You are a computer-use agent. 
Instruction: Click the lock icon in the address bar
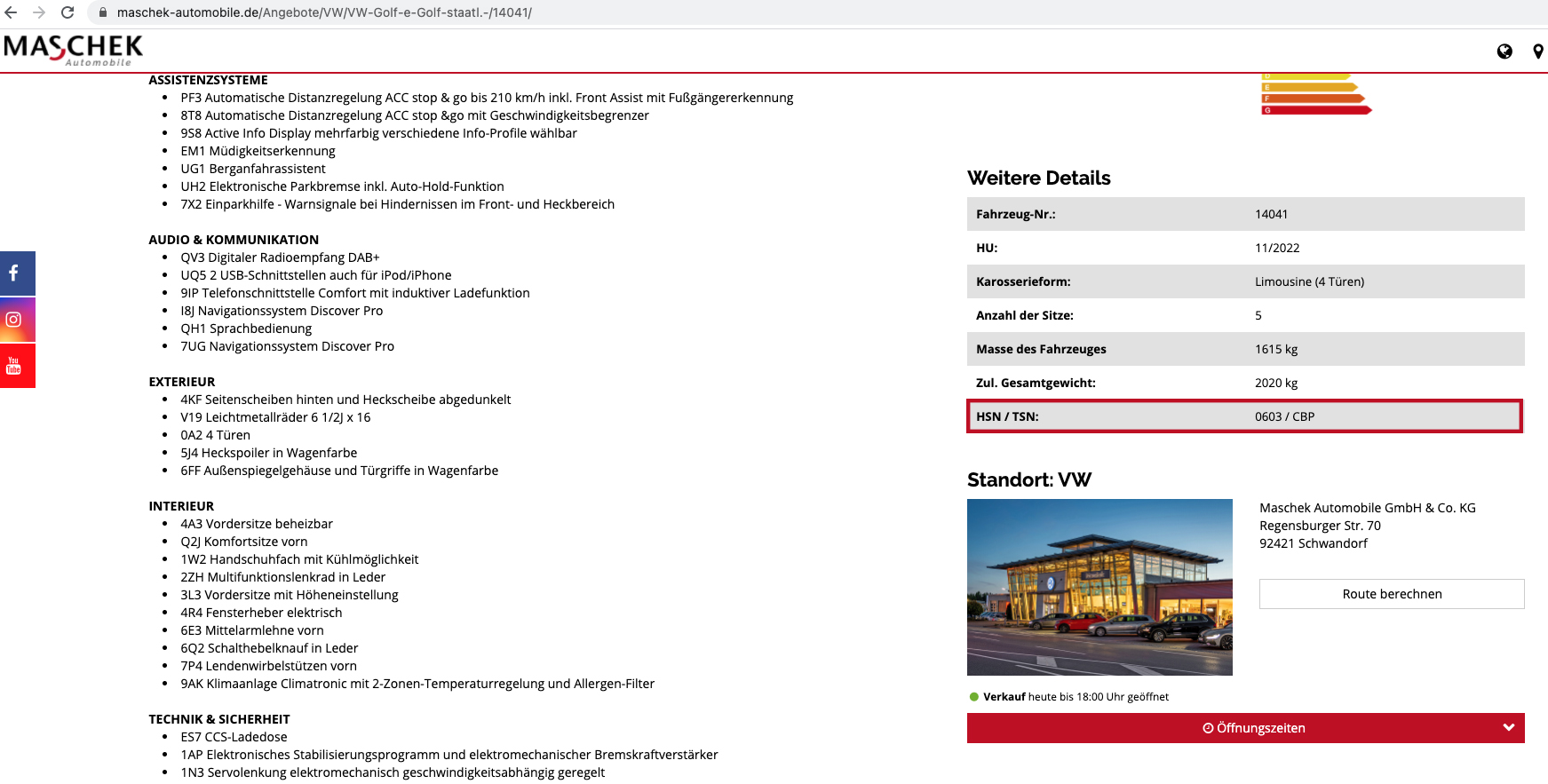coord(103,12)
